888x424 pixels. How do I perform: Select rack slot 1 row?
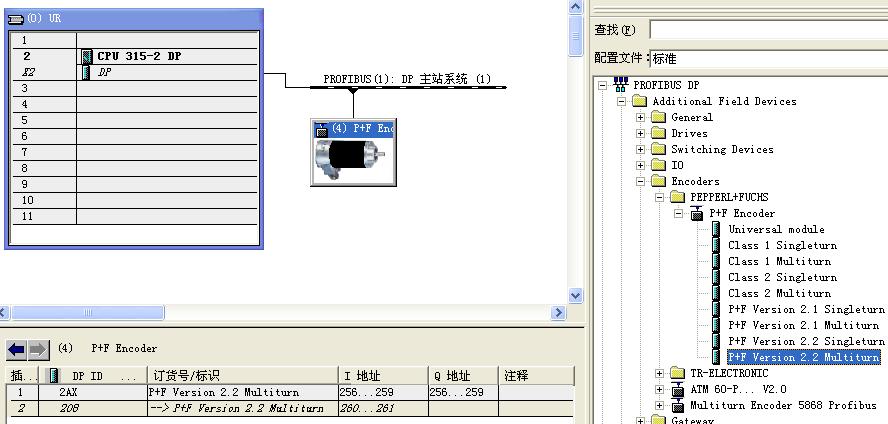(135, 40)
